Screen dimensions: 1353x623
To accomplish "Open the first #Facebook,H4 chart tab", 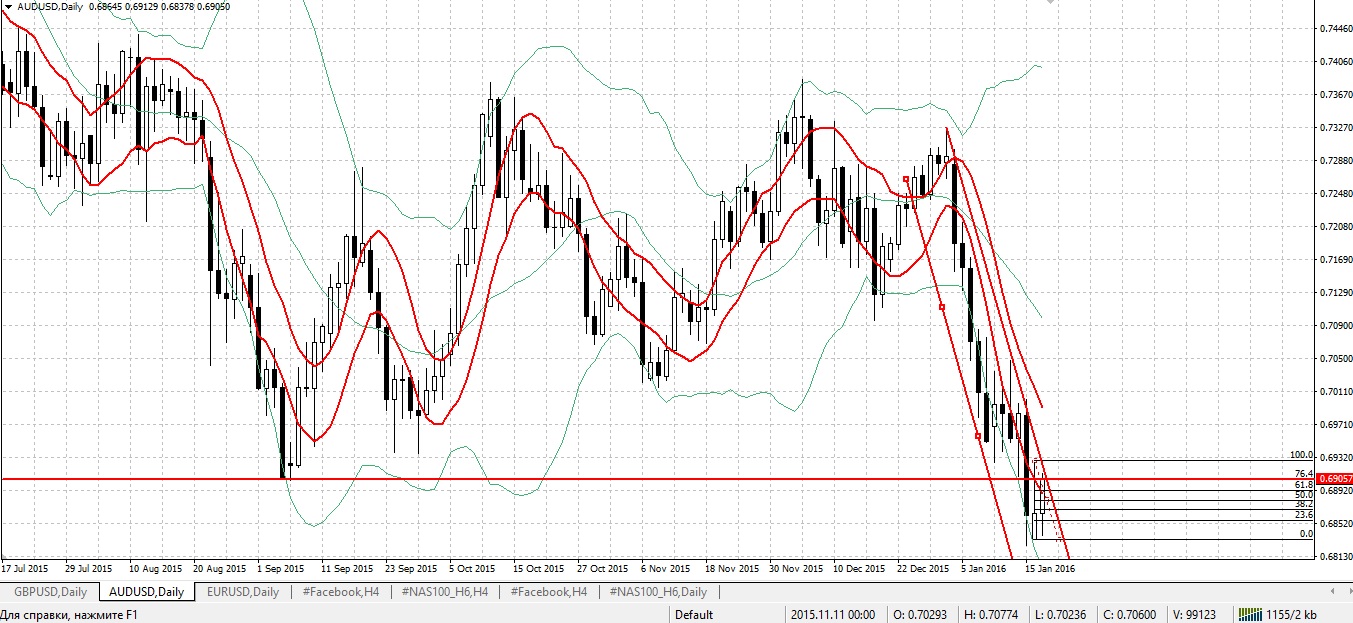I will [x=340, y=592].
